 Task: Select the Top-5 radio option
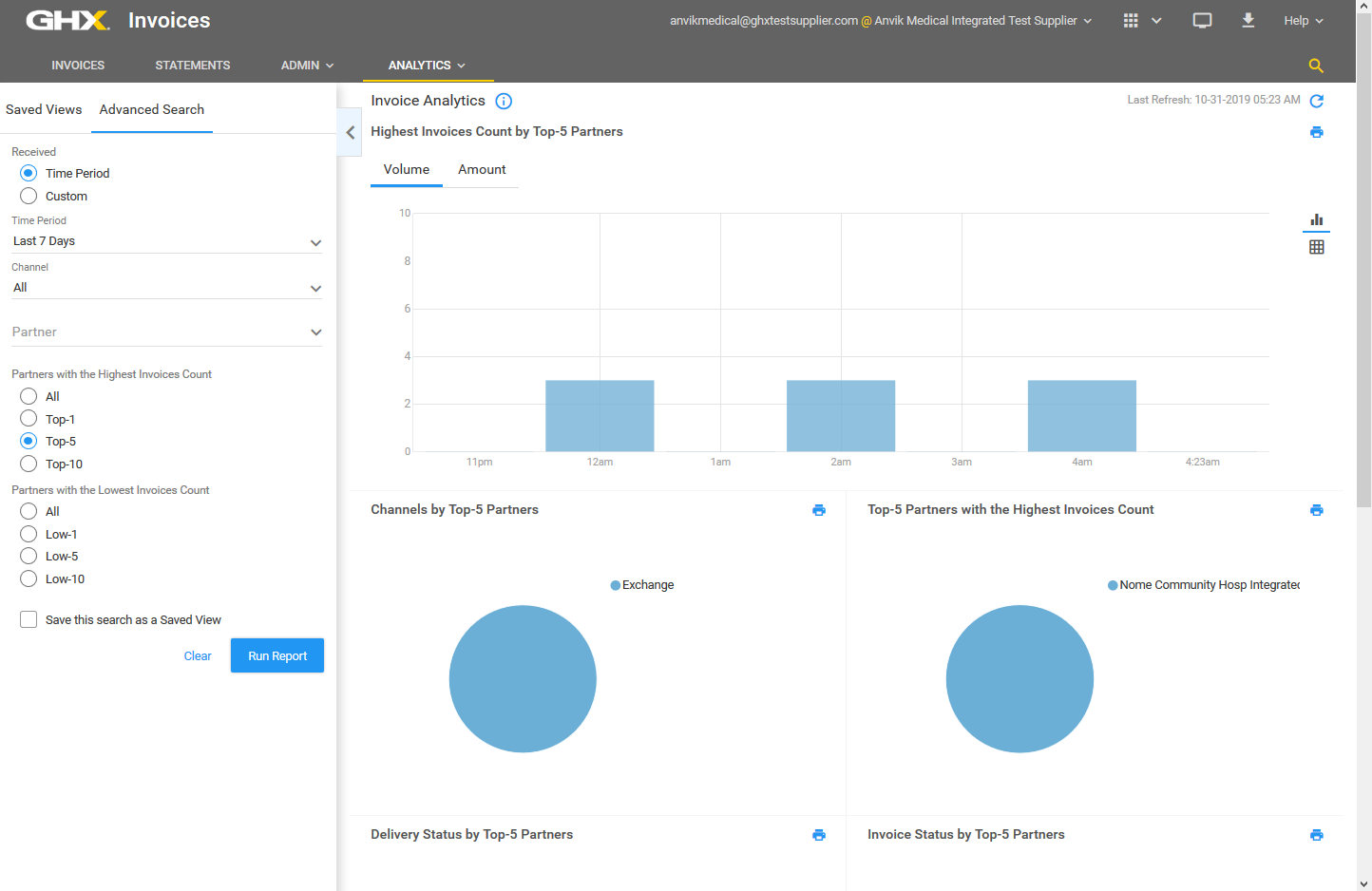click(x=29, y=441)
